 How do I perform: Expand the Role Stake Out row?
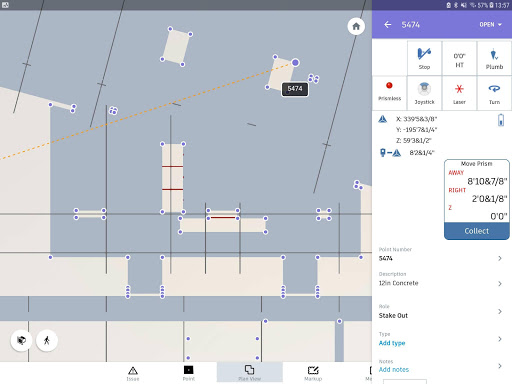coord(442,312)
